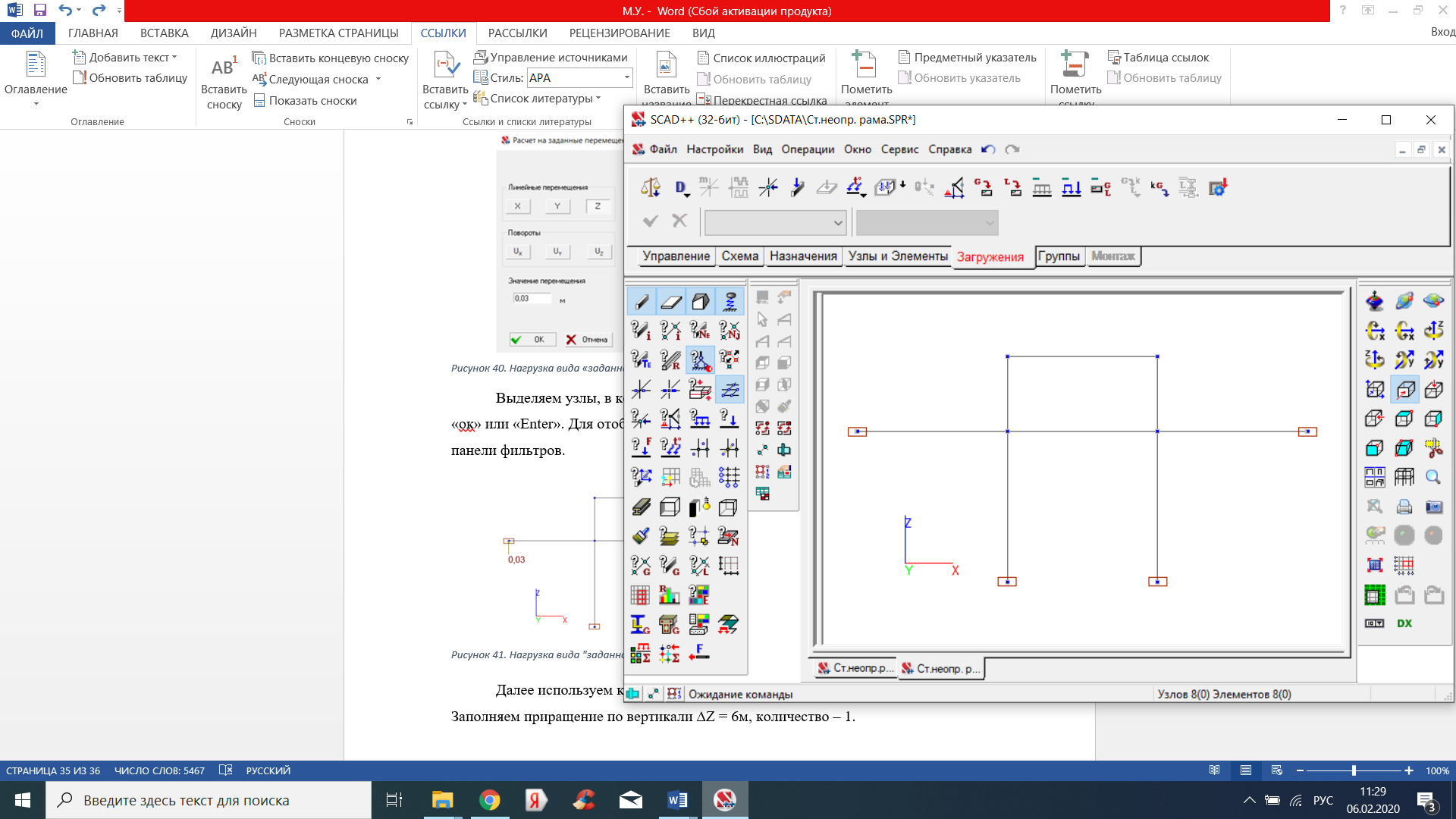Click the green DX icon
Screen dimensions: 1456x819
(x=1404, y=623)
